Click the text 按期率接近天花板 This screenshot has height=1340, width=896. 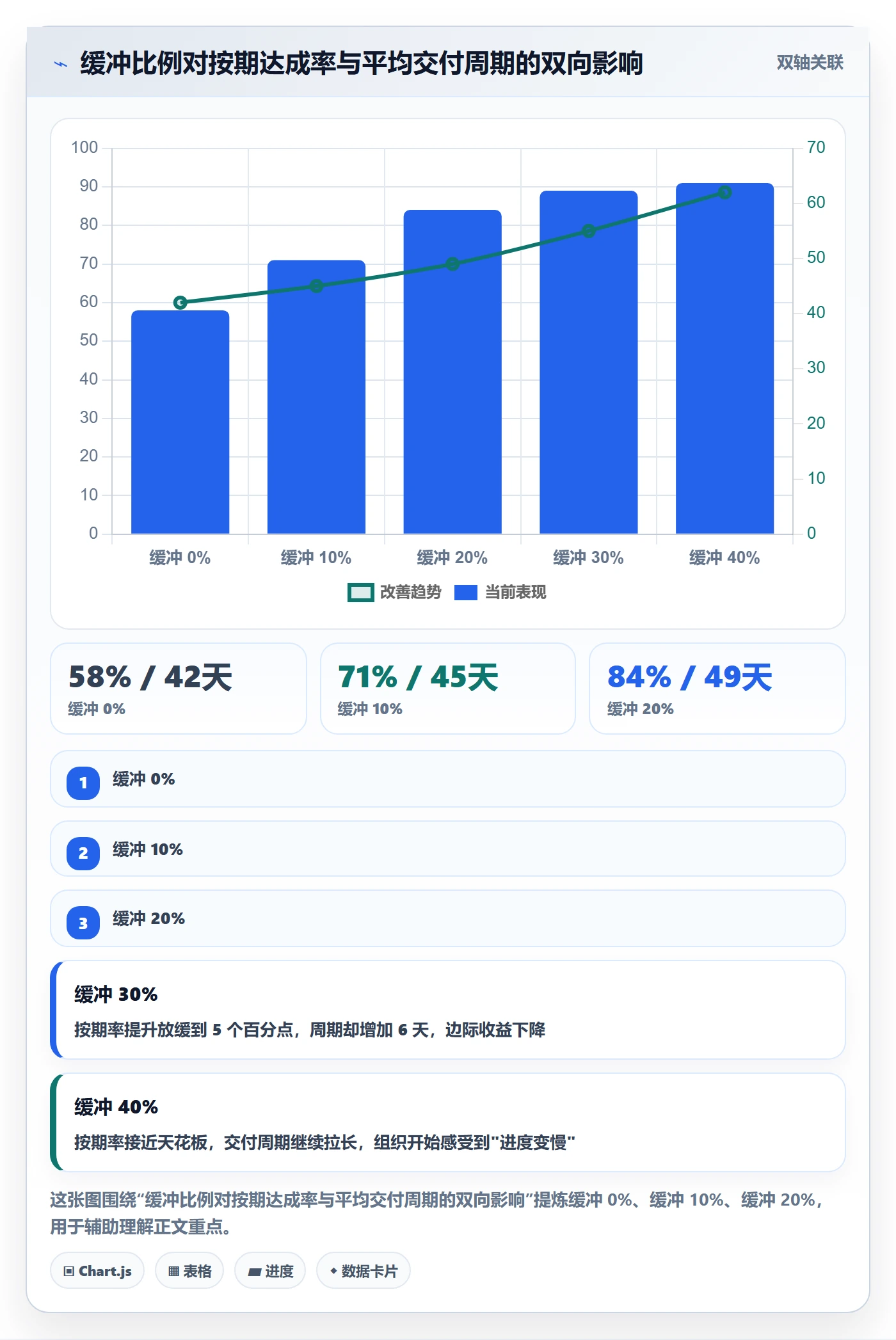[141, 1142]
